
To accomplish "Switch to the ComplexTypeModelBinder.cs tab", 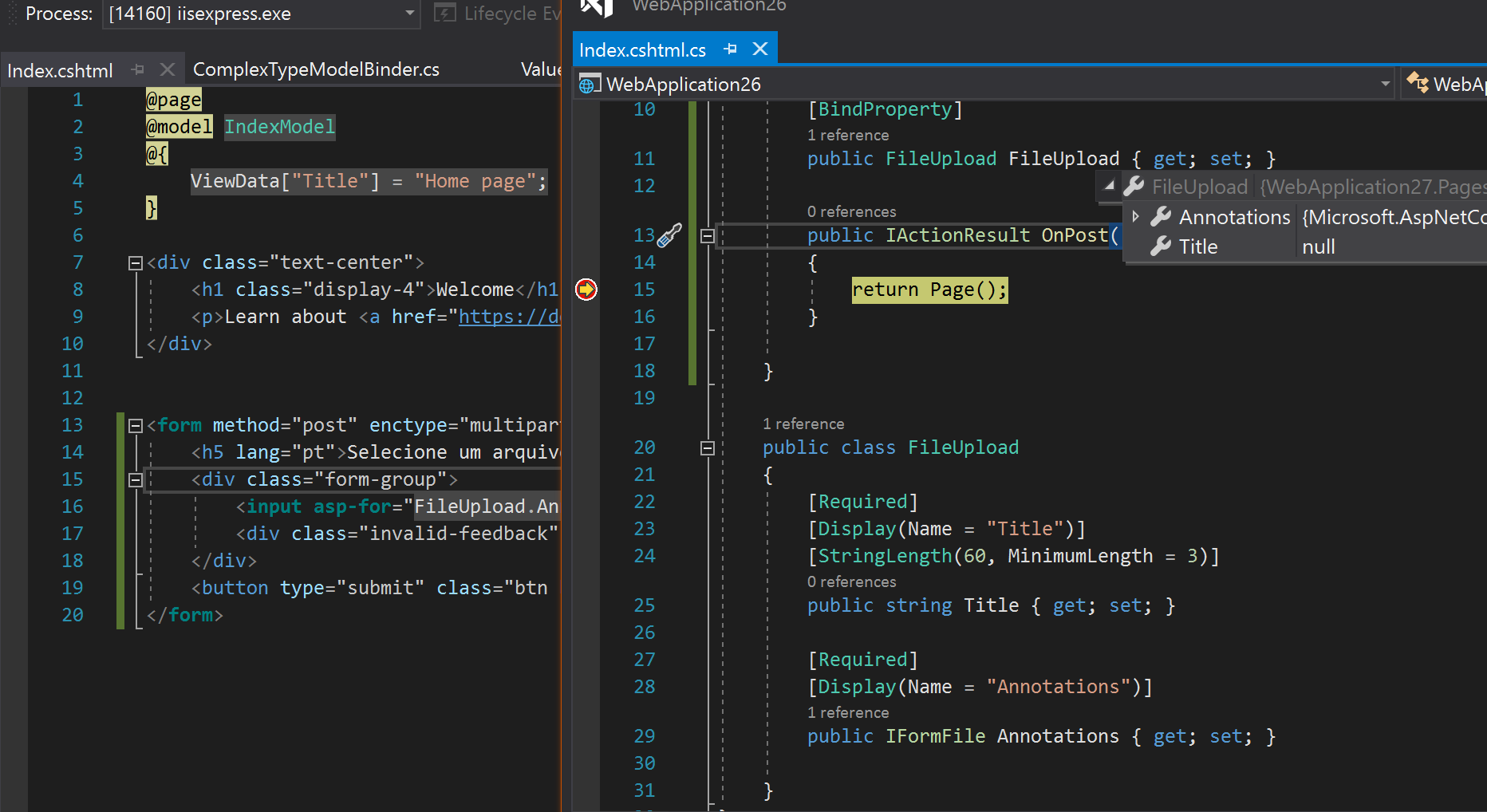I will [x=315, y=69].
